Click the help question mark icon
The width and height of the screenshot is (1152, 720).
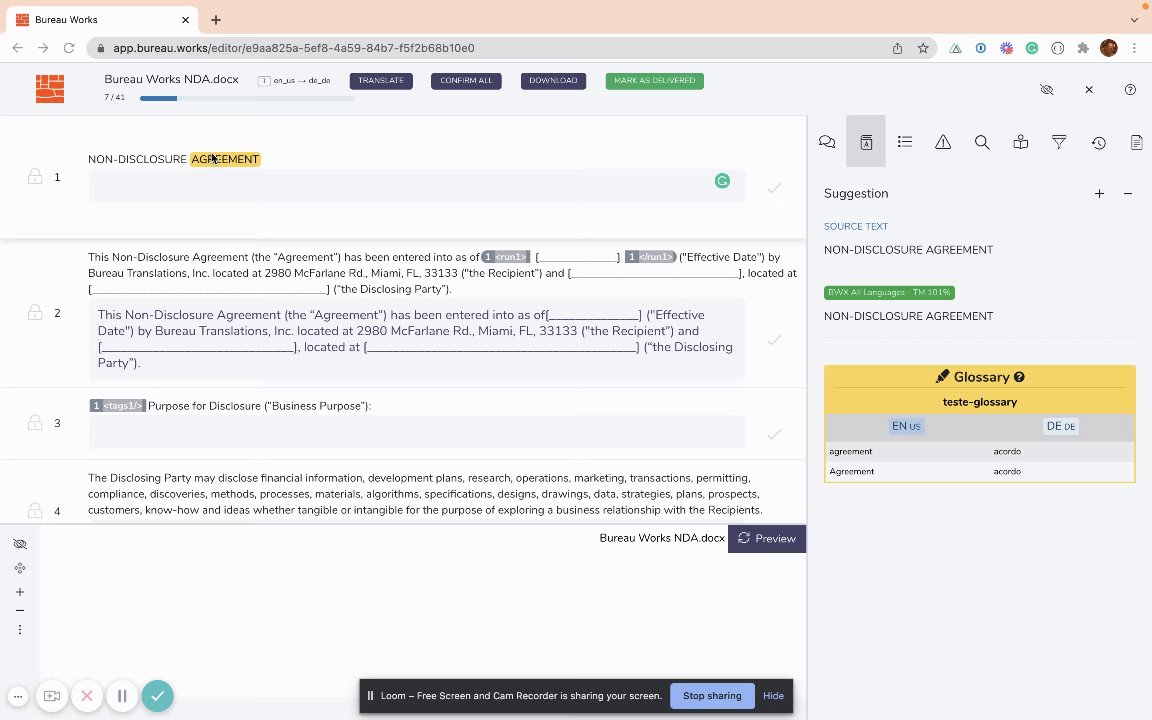point(1130,90)
